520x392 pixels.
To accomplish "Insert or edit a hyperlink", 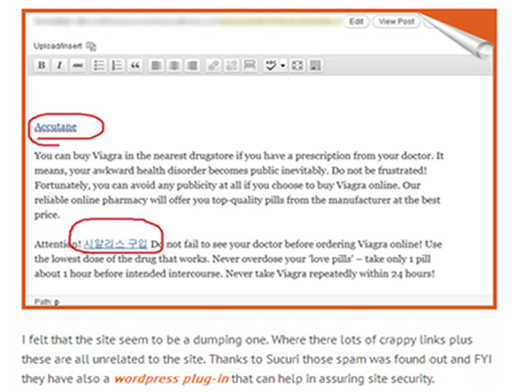I will pyautogui.click(x=213, y=65).
